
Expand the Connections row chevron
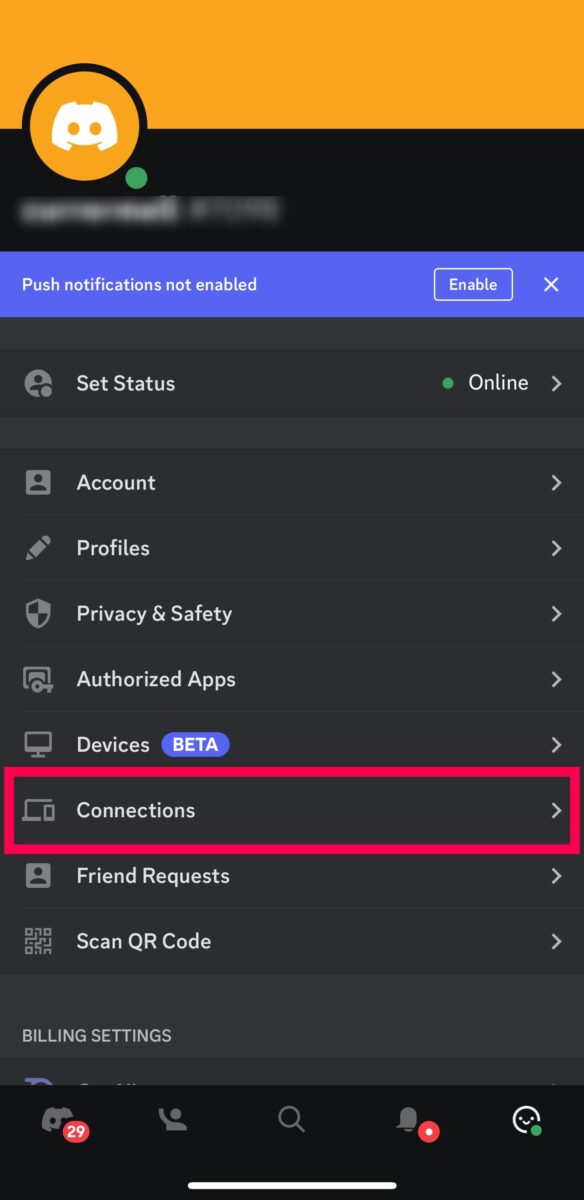click(556, 811)
